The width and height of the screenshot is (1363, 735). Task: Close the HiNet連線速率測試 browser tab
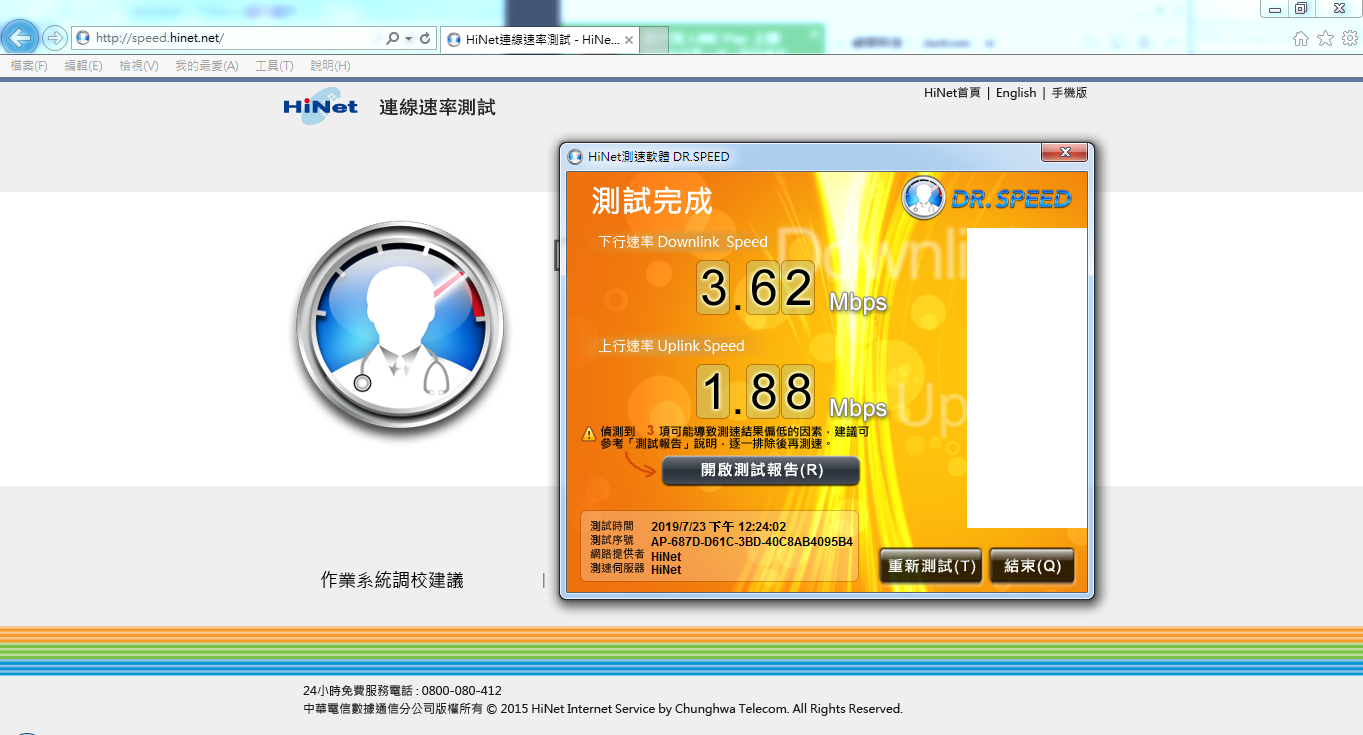tap(629, 40)
